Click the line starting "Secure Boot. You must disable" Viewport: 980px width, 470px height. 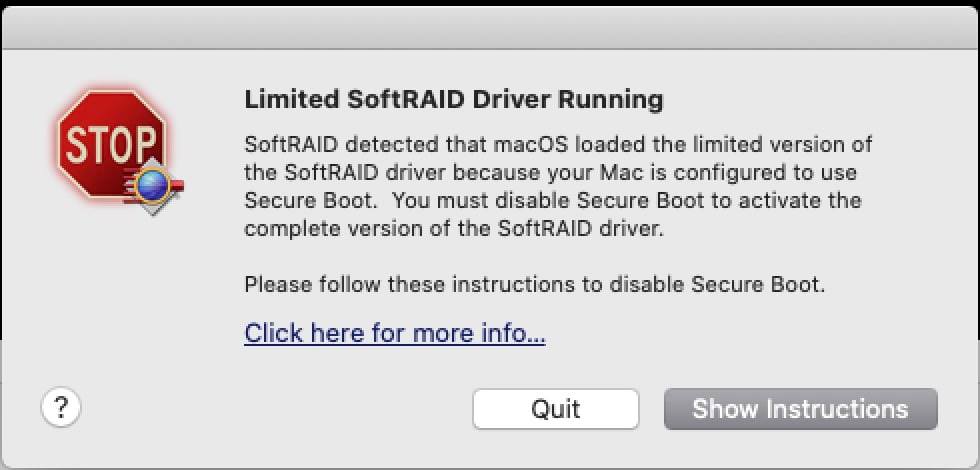pyautogui.click(x=552, y=200)
